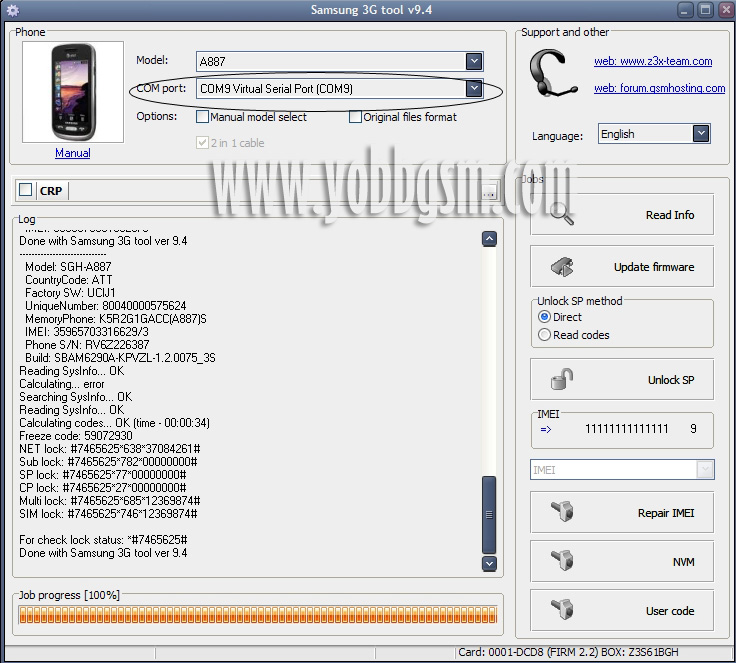The height and width of the screenshot is (663, 736).
Task: Click the gear icon in title bar
Action: [13, 10]
